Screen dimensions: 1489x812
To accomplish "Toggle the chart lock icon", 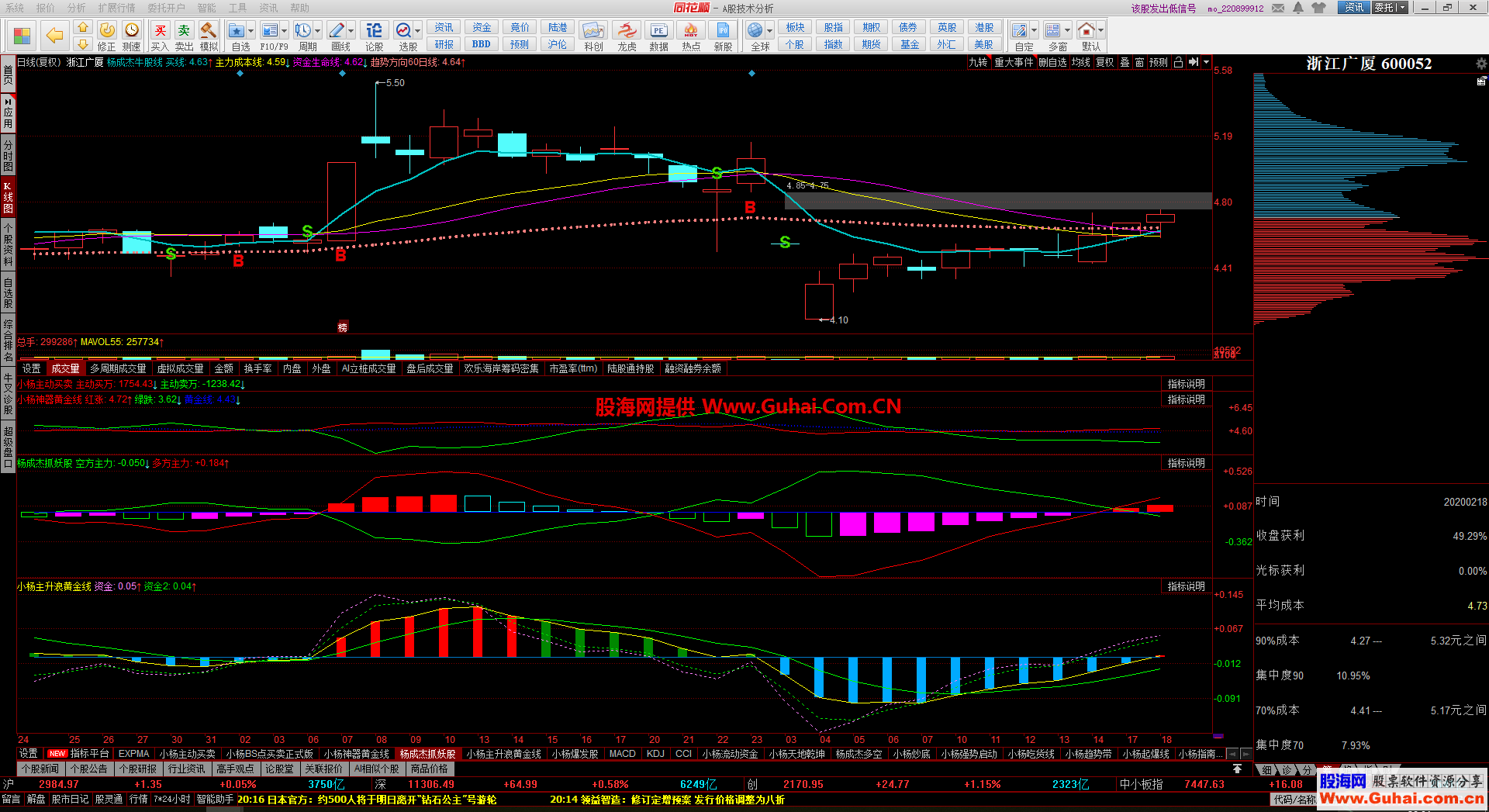I will (1178, 62).
